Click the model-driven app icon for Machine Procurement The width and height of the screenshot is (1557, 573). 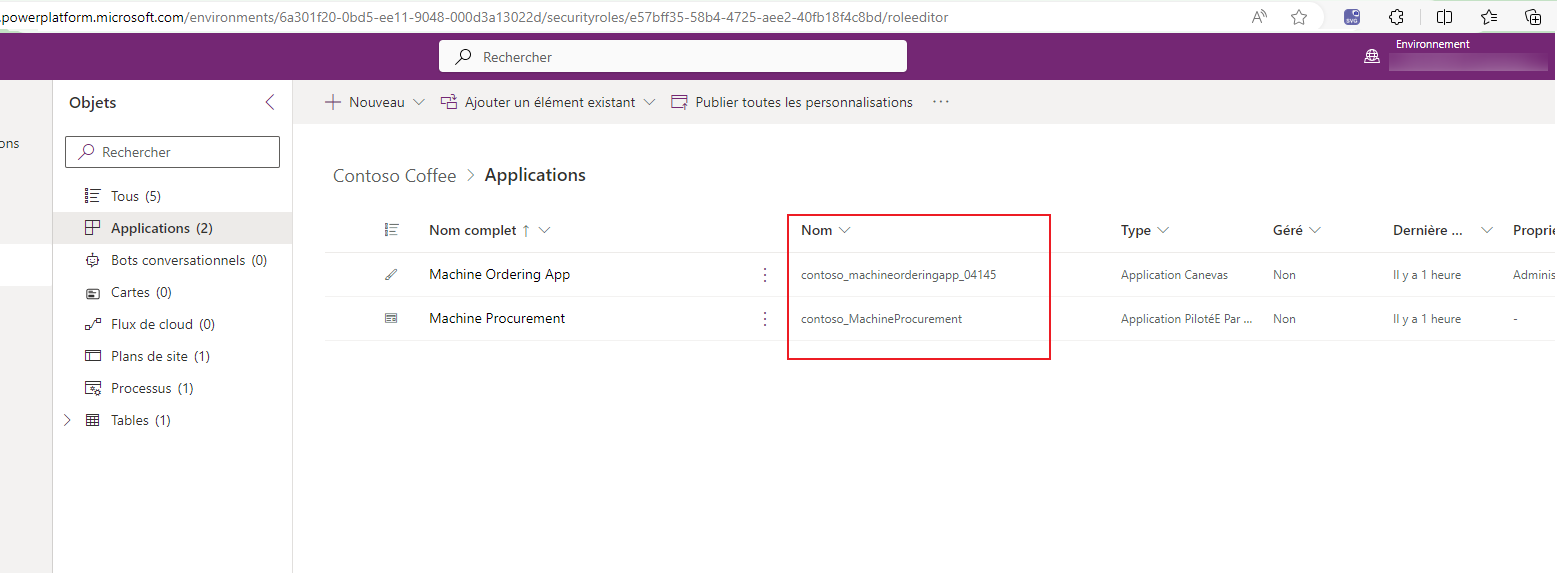(x=391, y=318)
